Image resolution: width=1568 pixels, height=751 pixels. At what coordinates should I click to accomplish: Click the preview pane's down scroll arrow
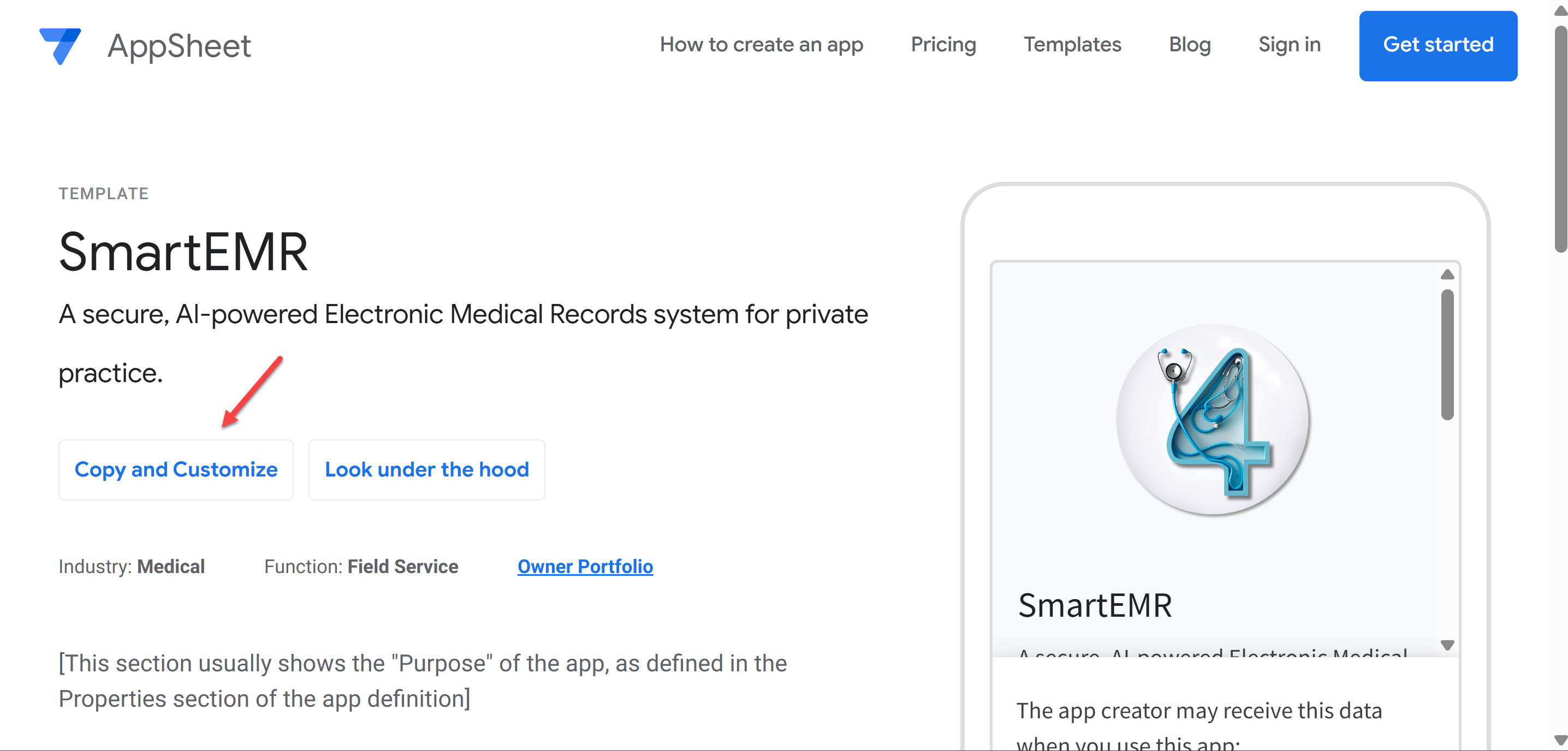click(x=1447, y=646)
